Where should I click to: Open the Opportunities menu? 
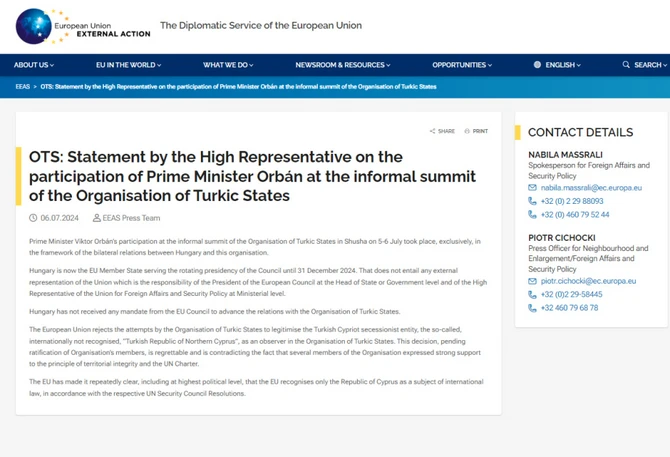[x=462, y=65]
